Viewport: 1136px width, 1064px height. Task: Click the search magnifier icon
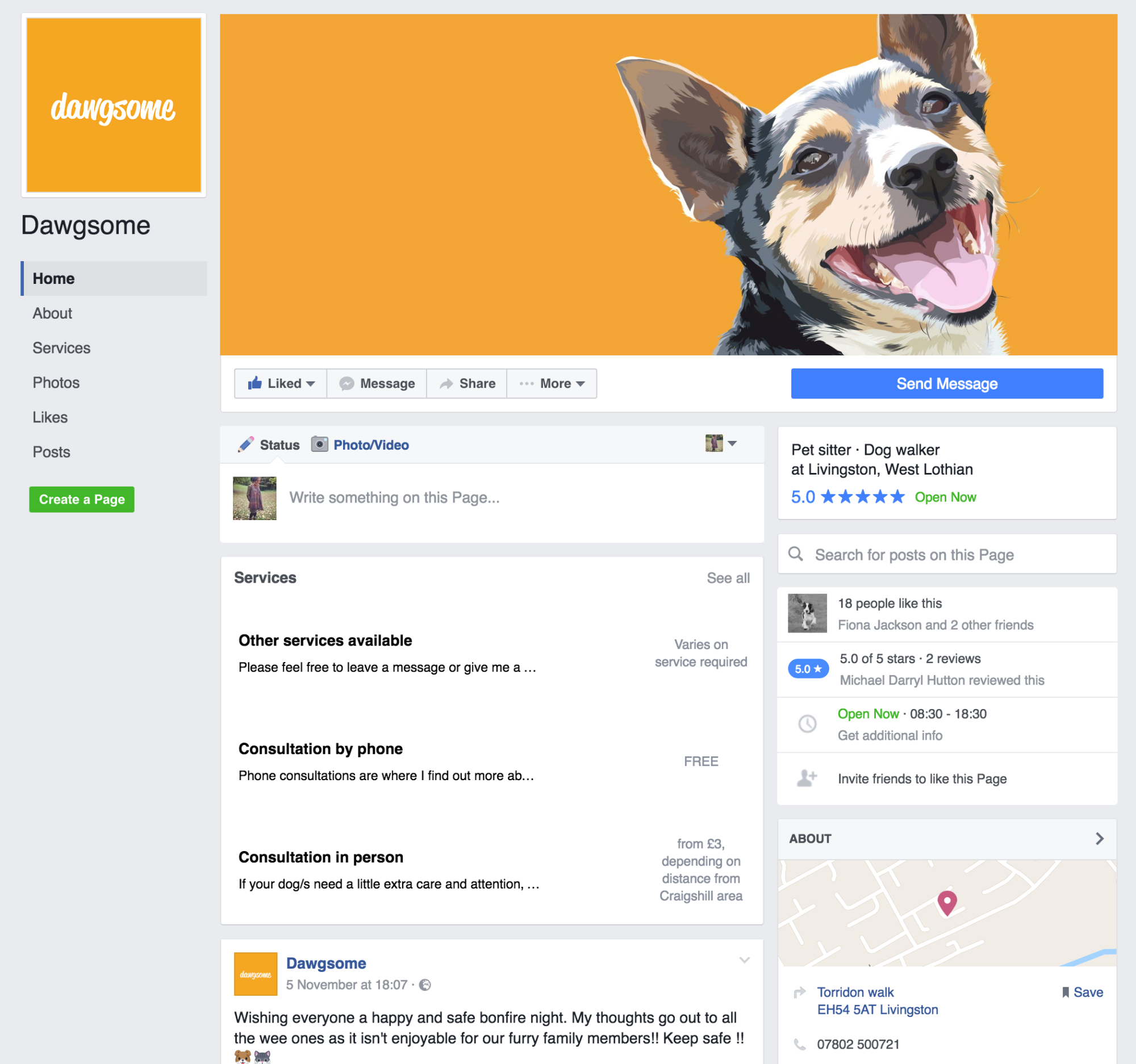click(x=795, y=554)
